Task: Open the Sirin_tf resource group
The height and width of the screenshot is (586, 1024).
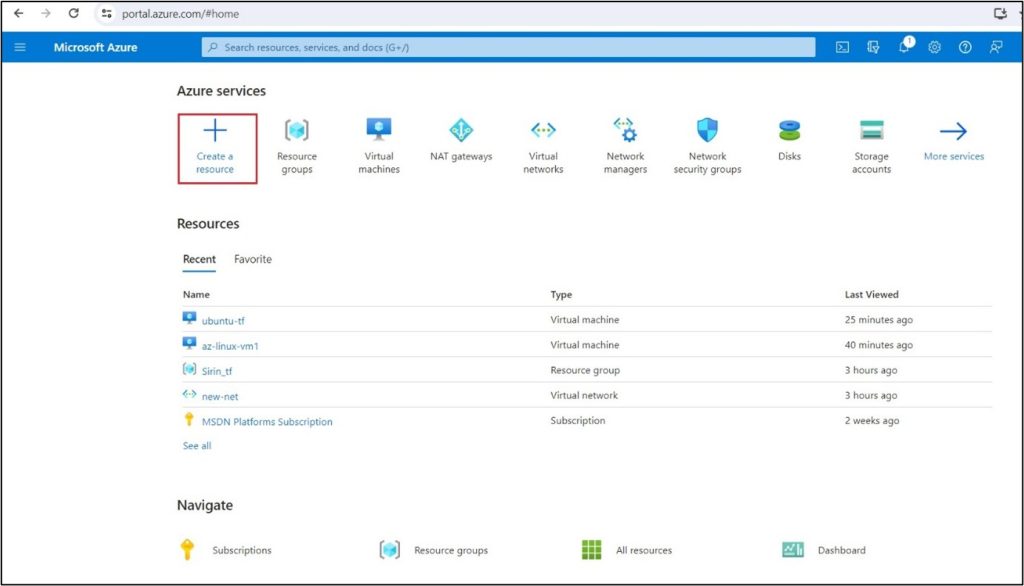Action: [x=216, y=371]
